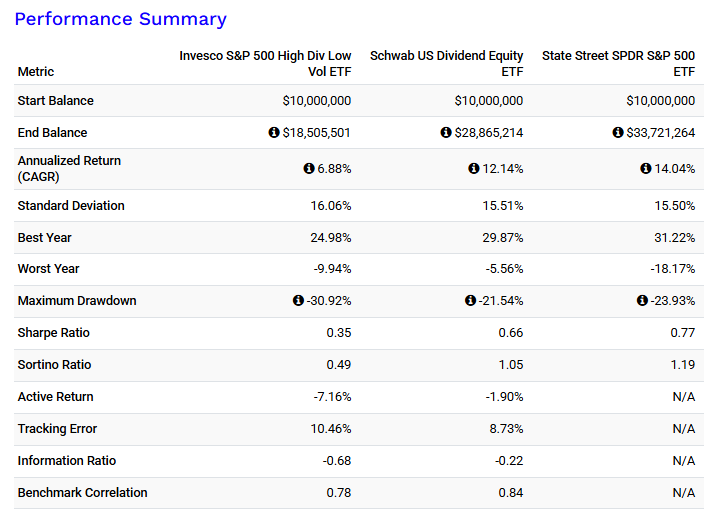Show info for -23.93% maximum drawdown
The height and width of the screenshot is (522, 712).
(x=642, y=301)
